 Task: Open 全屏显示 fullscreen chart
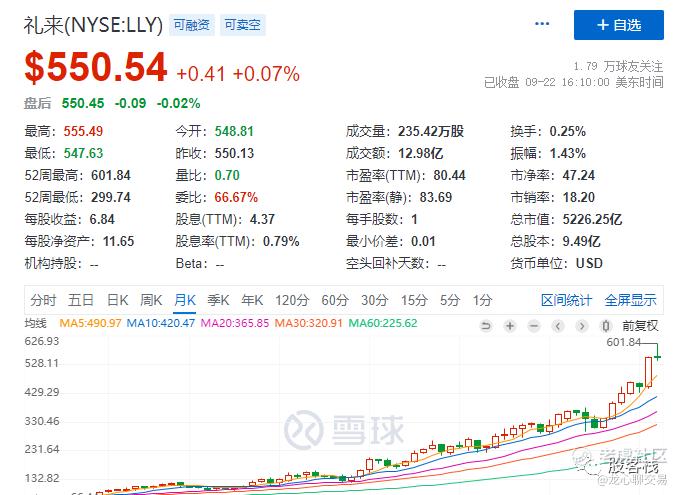click(x=631, y=300)
